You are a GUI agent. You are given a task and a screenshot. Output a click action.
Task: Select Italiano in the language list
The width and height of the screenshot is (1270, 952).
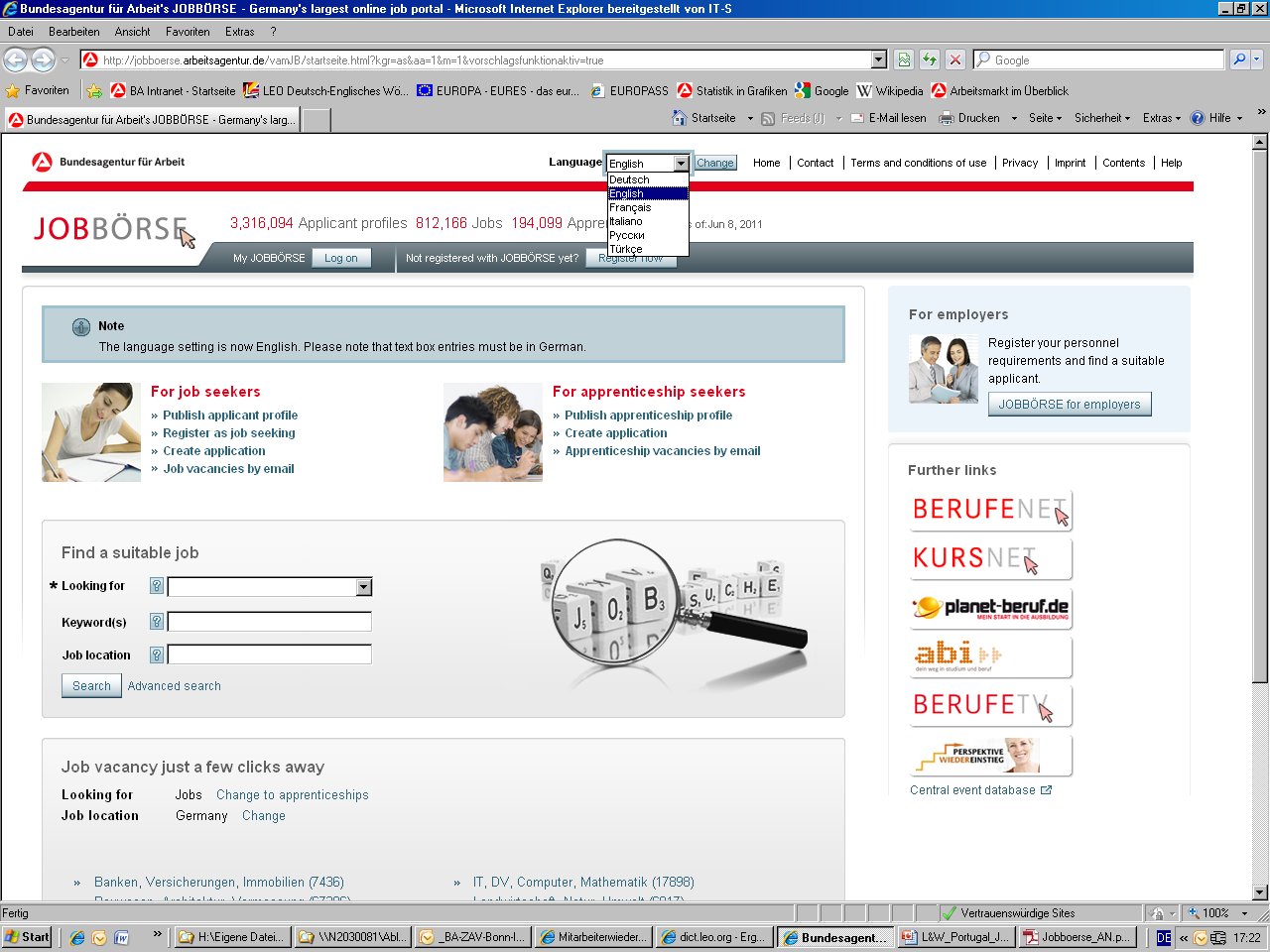pos(648,221)
